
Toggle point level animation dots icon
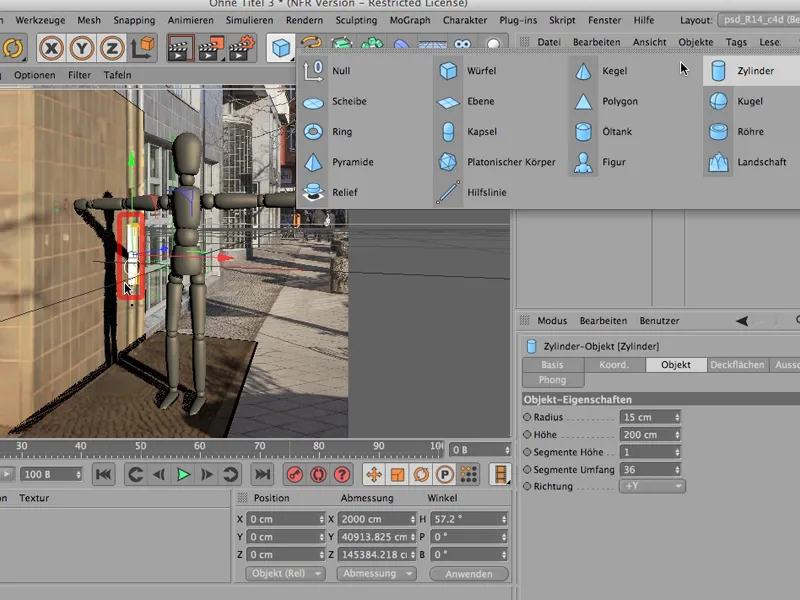click(468, 474)
